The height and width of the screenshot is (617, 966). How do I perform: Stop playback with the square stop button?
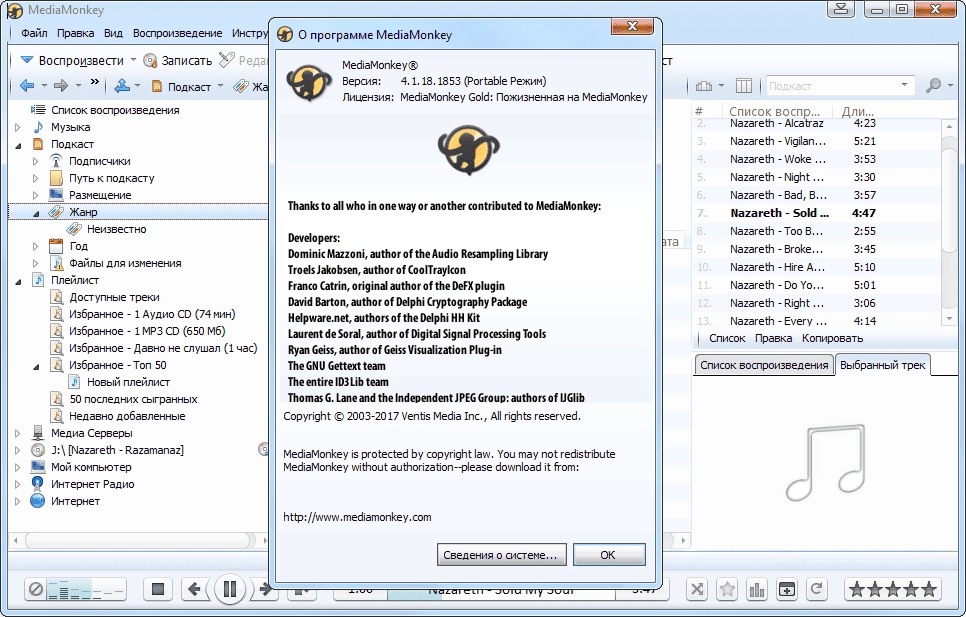pos(158,589)
